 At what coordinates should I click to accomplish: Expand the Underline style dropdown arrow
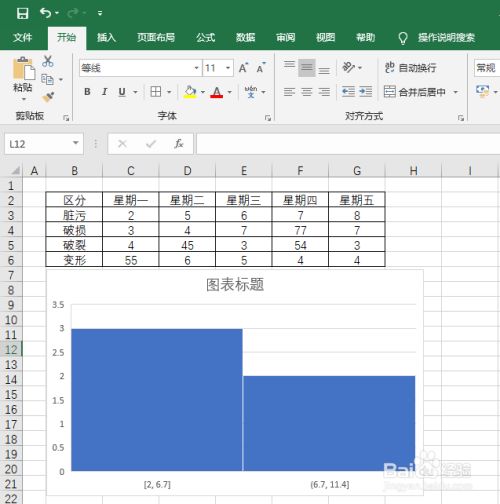pos(135,92)
